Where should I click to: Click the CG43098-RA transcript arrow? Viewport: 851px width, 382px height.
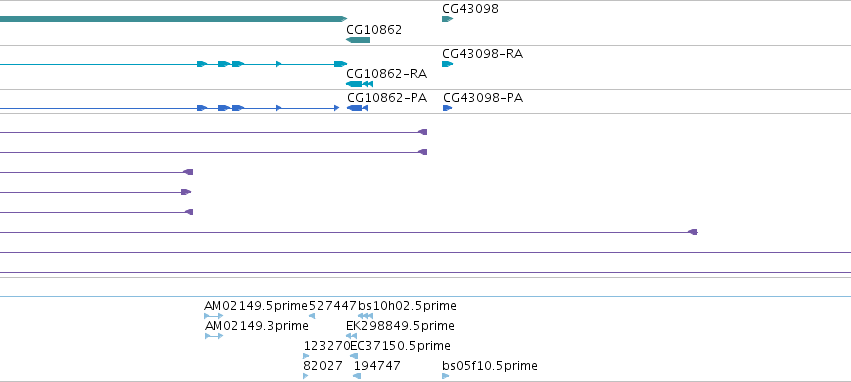[447, 64]
